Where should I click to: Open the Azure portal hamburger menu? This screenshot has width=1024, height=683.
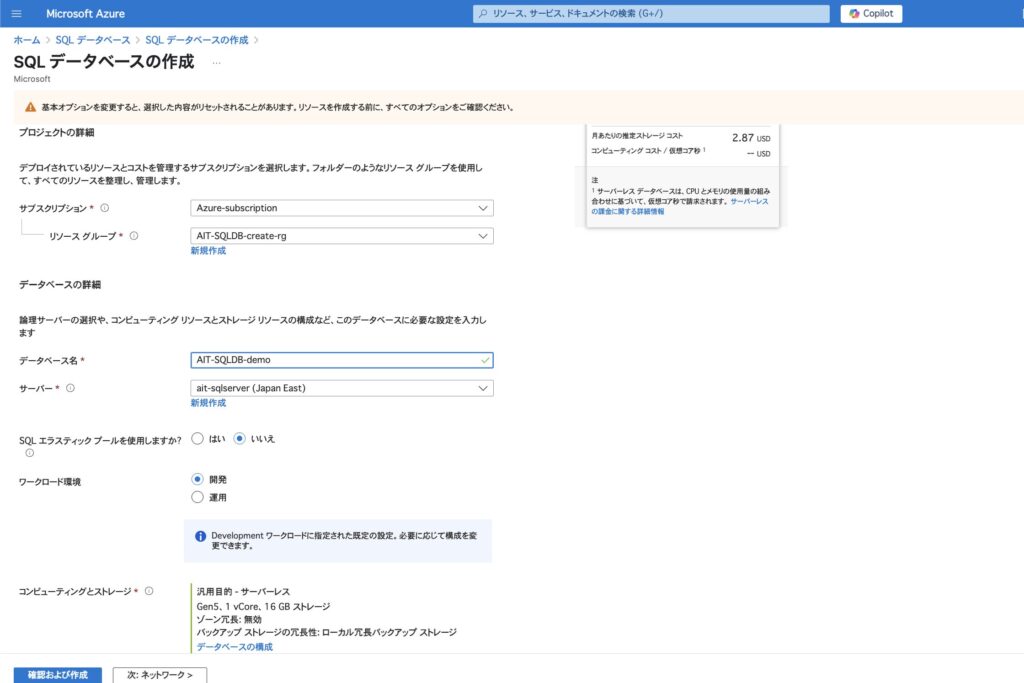click(16, 14)
